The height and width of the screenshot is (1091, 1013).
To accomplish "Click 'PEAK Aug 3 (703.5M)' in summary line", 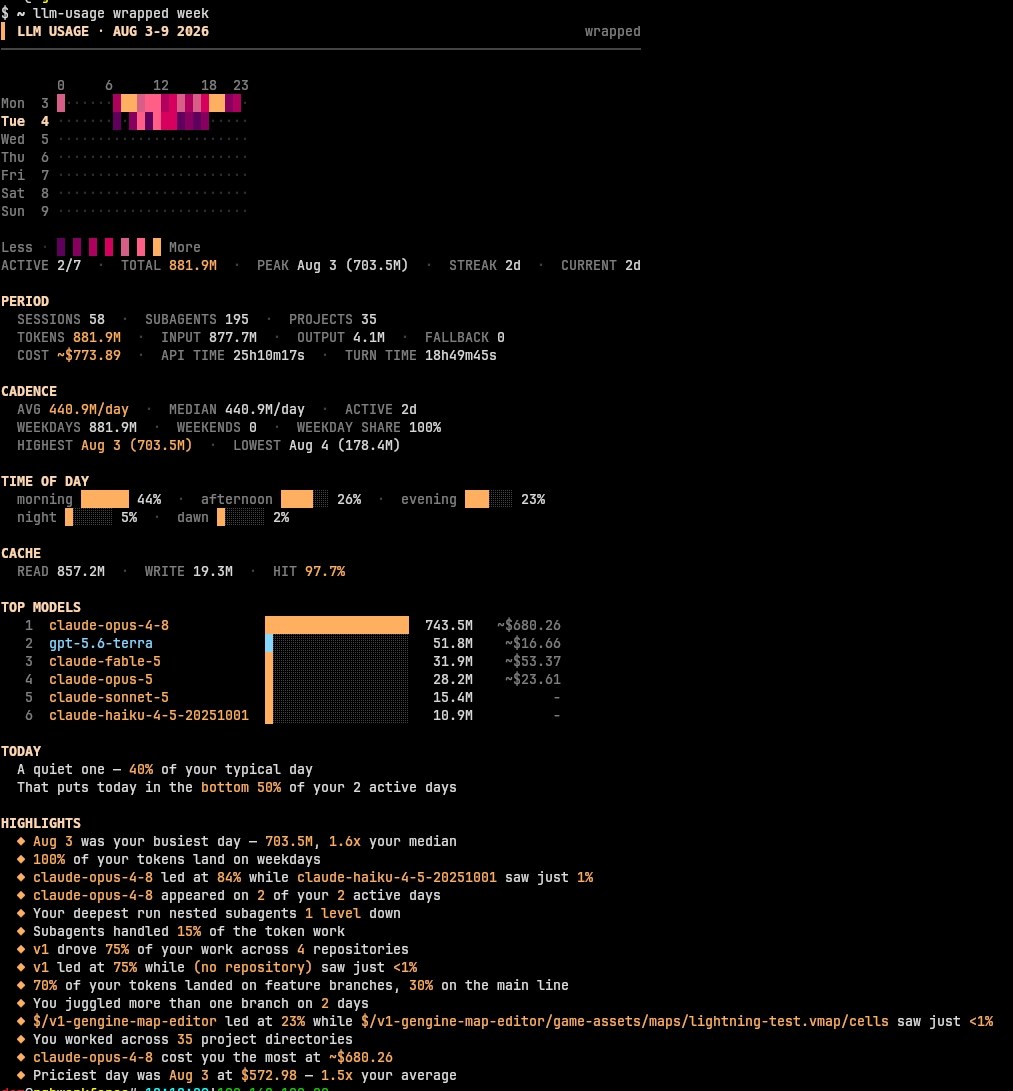I will pyautogui.click(x=333, y=266).
